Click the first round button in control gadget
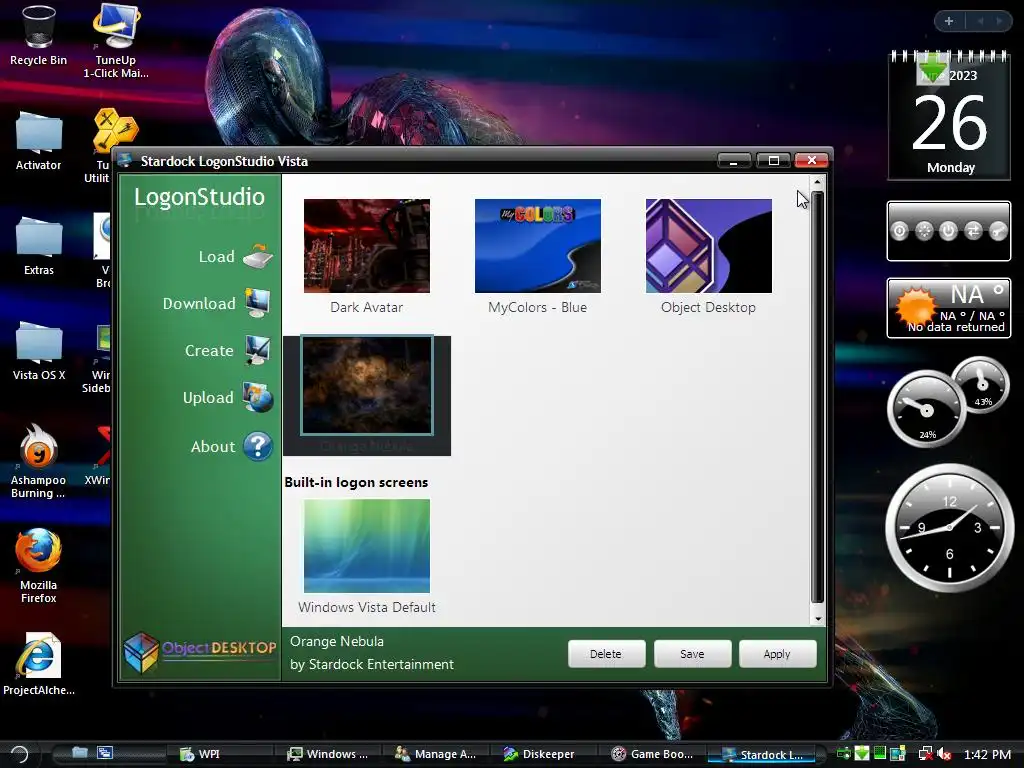 point(900,231)
